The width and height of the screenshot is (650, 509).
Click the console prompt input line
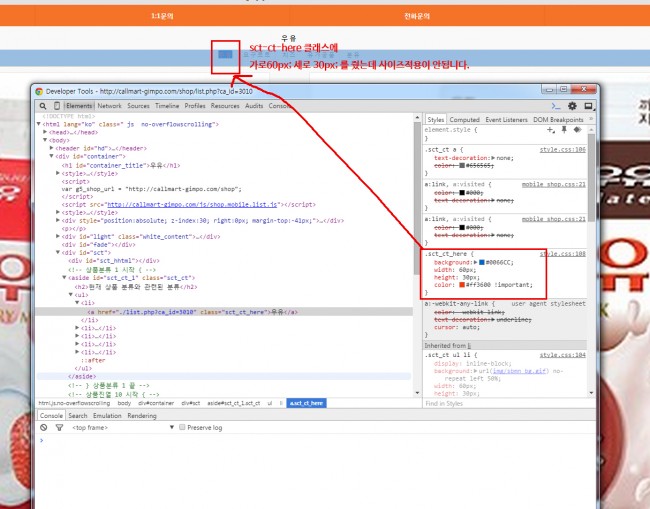(x=317, y=440)
